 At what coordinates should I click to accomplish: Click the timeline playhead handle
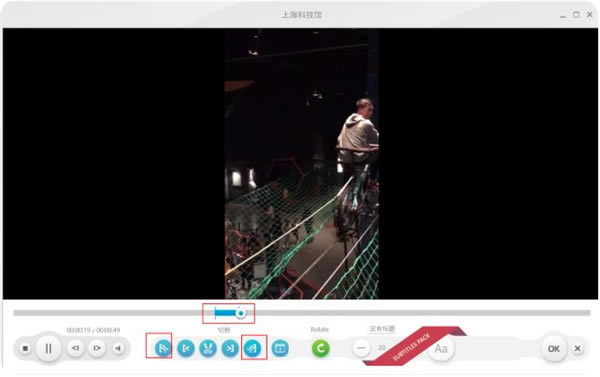click(241, 313)
